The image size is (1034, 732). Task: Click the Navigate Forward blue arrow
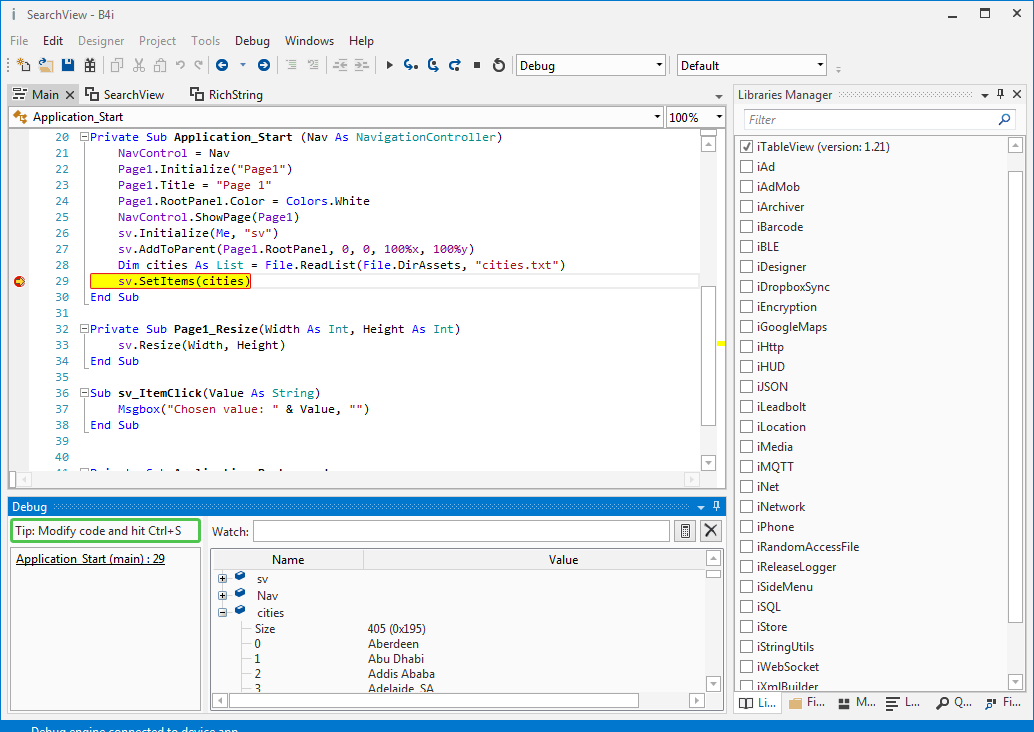tap(264, 65)
